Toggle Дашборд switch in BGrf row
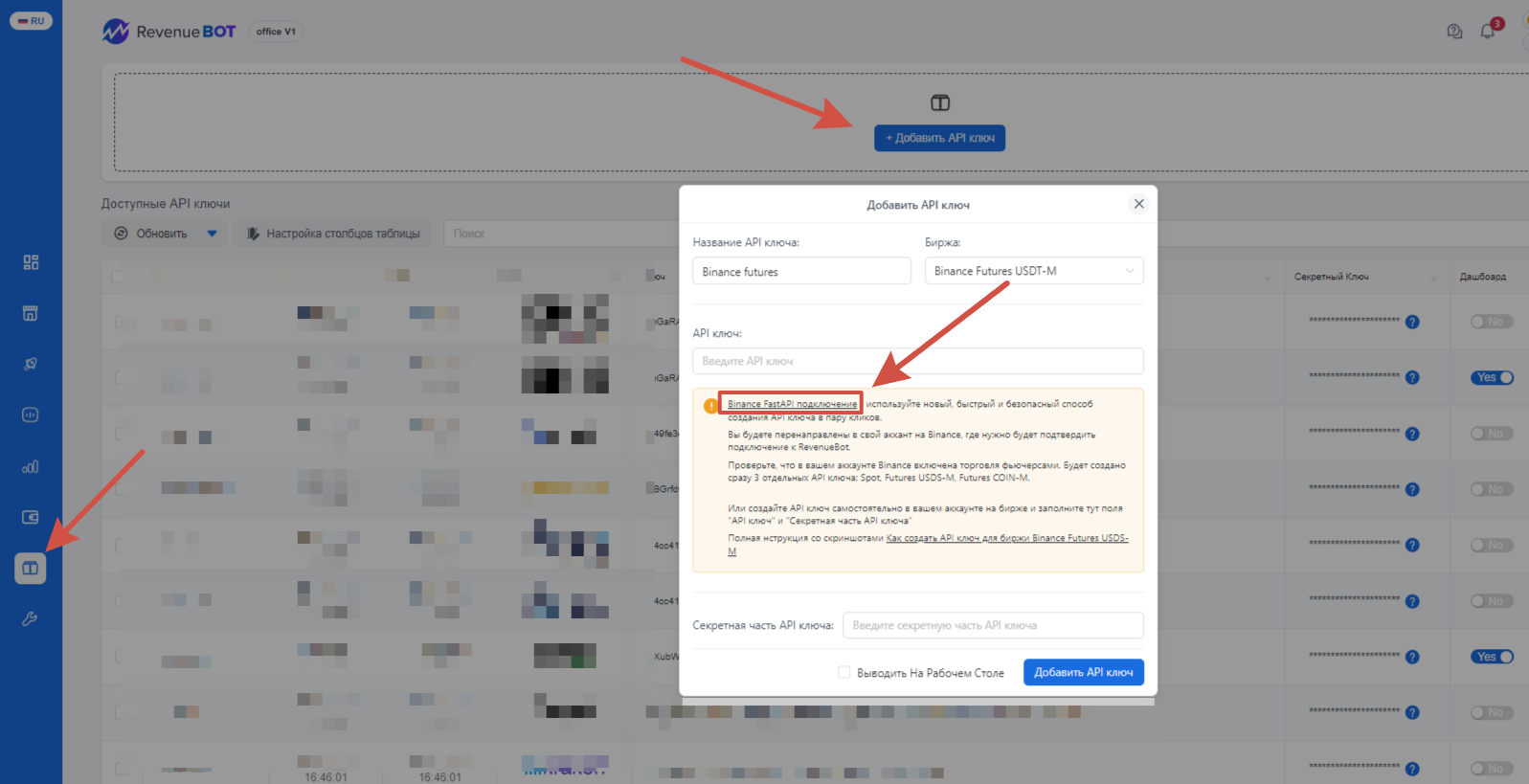Image resolution: width=1529 pixels, height=784 pixels. [x=1492, y=489]
